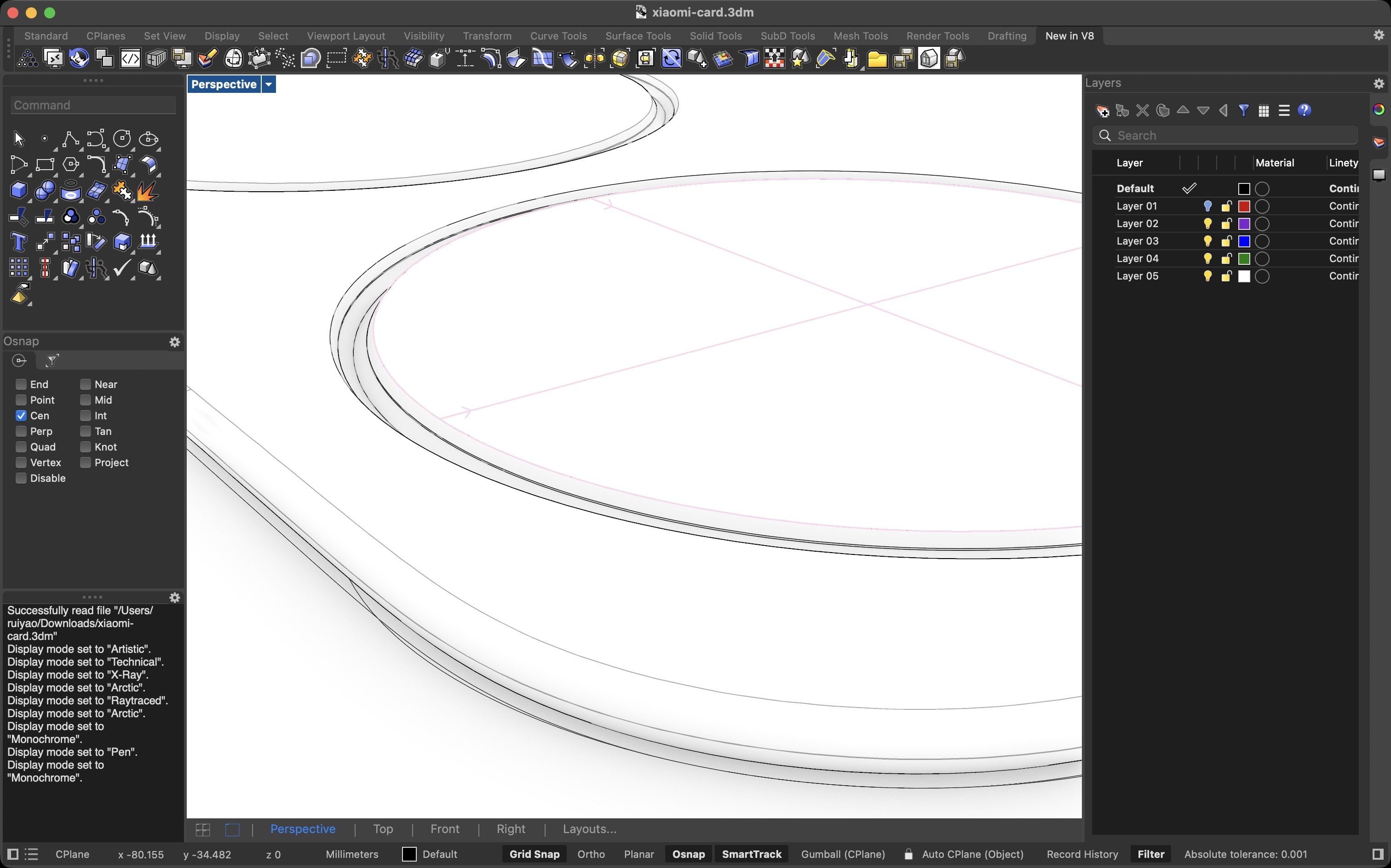Select the Polyline tool
This screenshot has height=868, width=1391.
(70, 139)
